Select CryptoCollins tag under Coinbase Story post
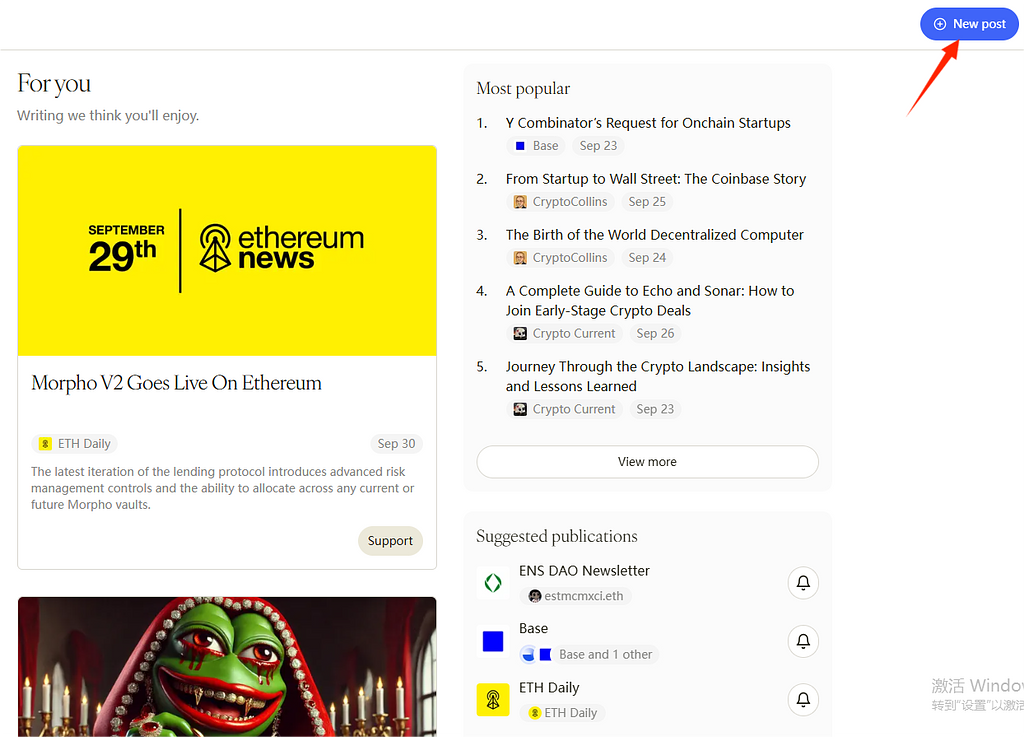The height and width of the screenshot is (737, 1024). [x=560, y=202]
